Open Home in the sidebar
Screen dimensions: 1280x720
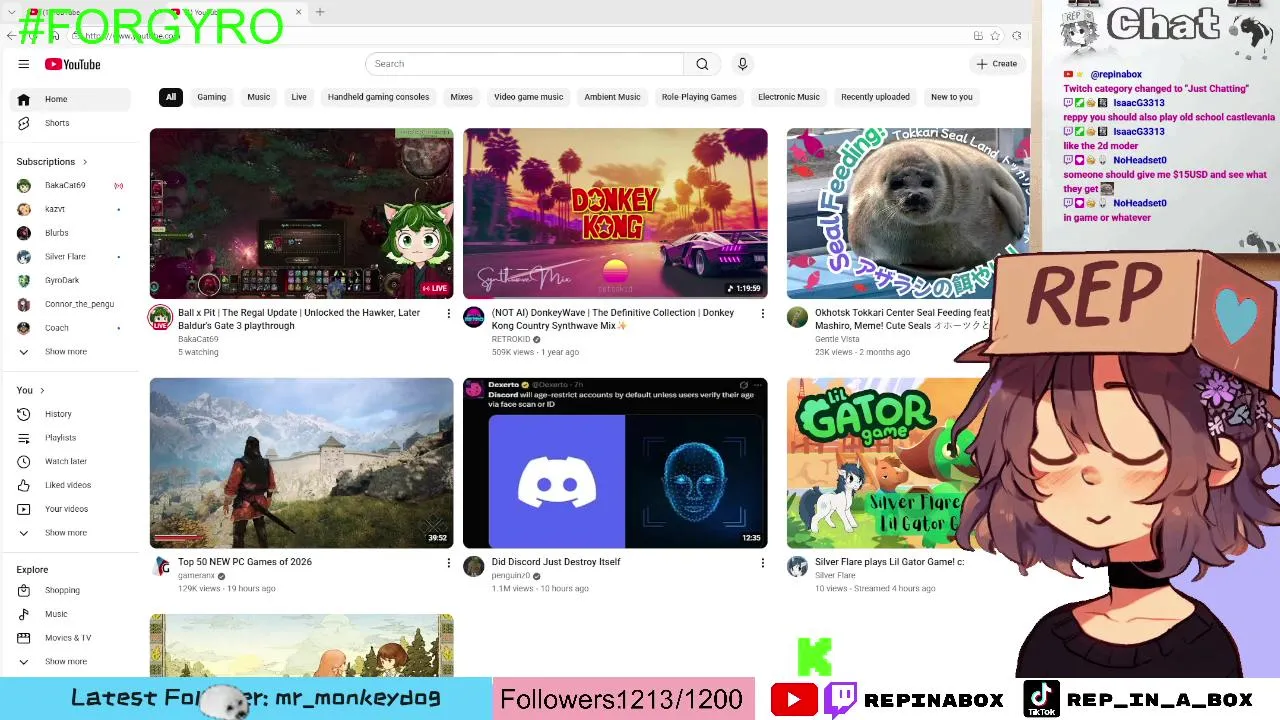70,99
